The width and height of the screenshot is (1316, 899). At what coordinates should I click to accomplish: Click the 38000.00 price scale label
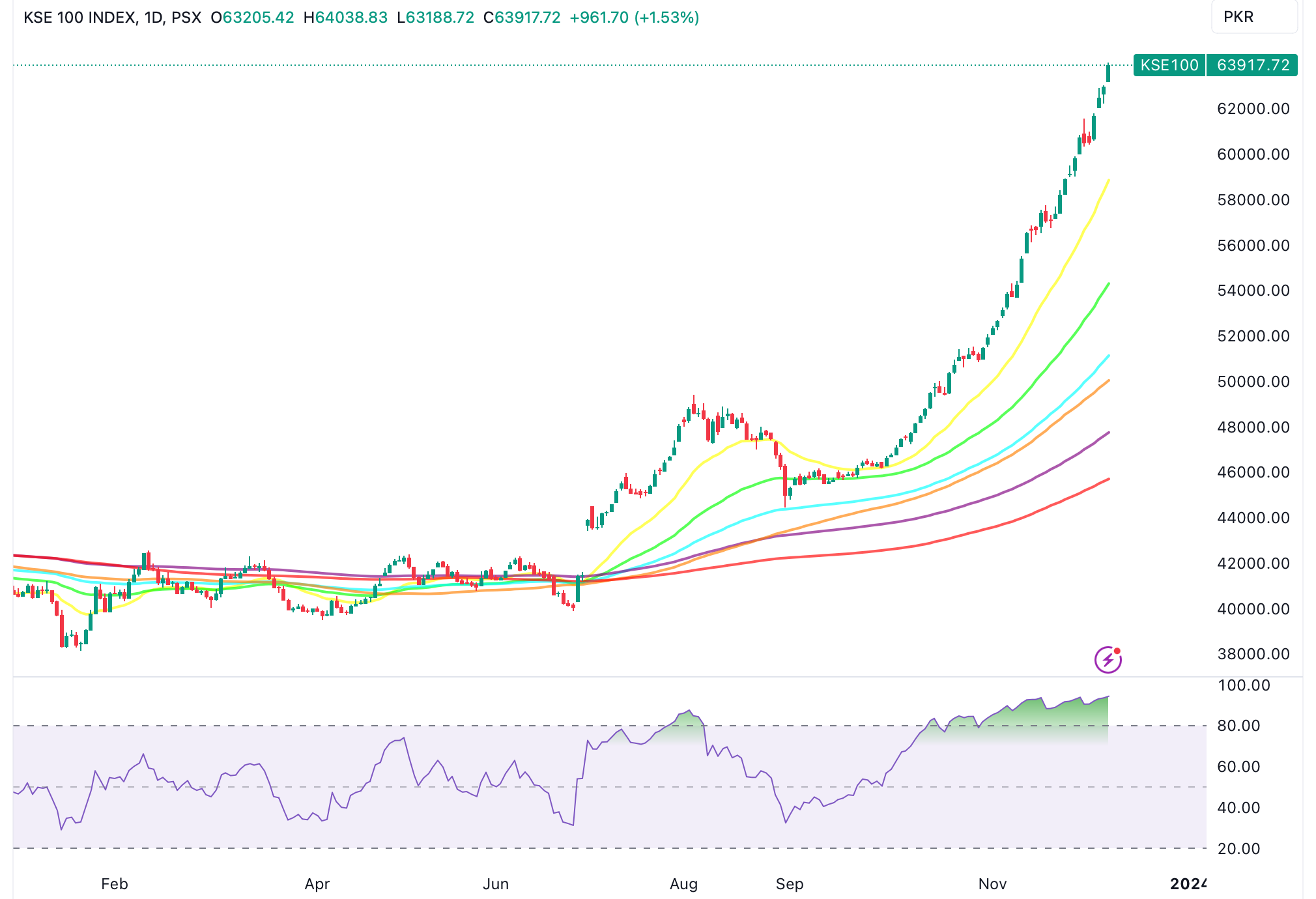[1253, 654]
